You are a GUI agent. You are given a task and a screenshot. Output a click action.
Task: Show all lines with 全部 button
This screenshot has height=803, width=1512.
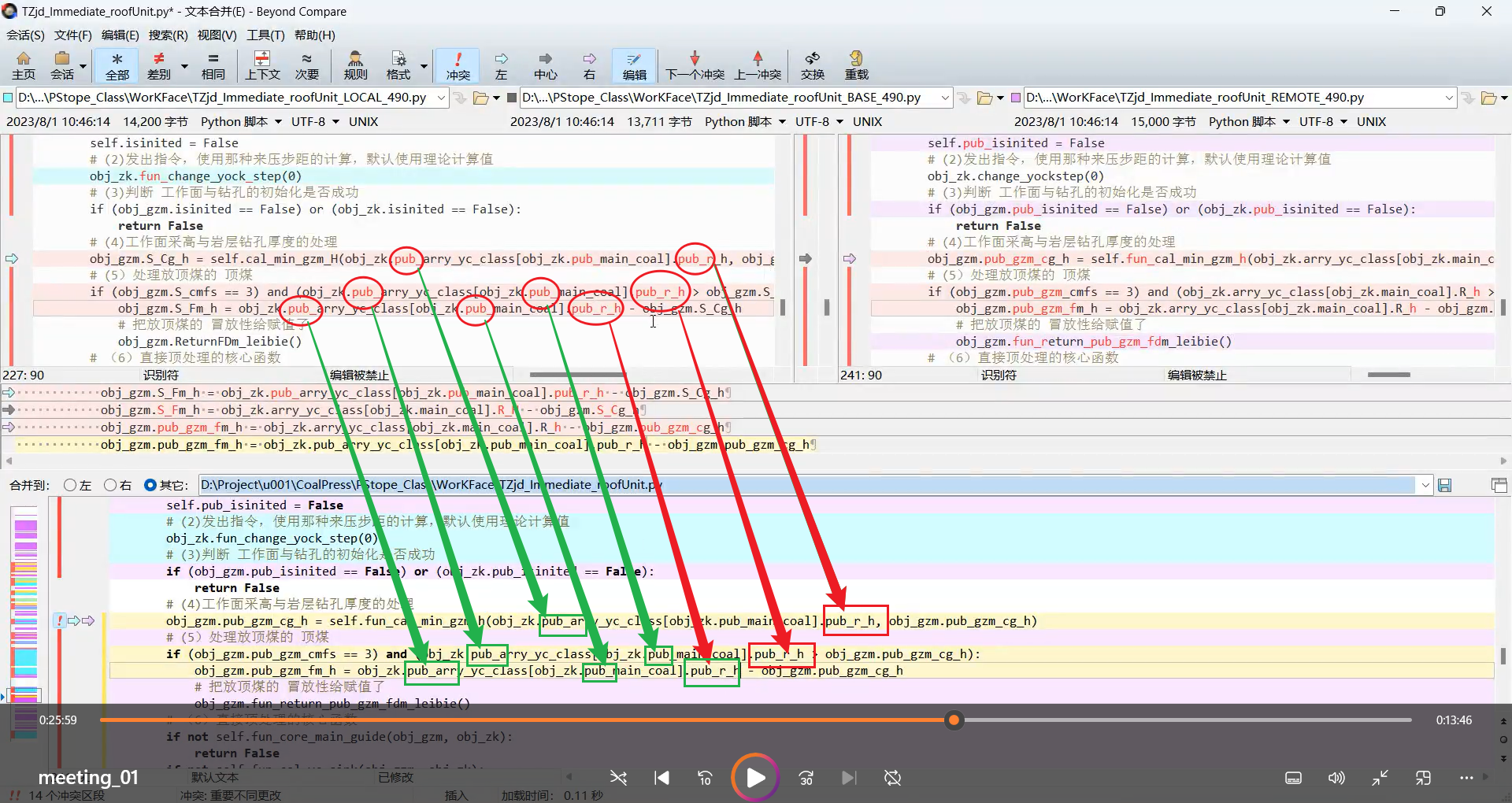coord(117,65)
